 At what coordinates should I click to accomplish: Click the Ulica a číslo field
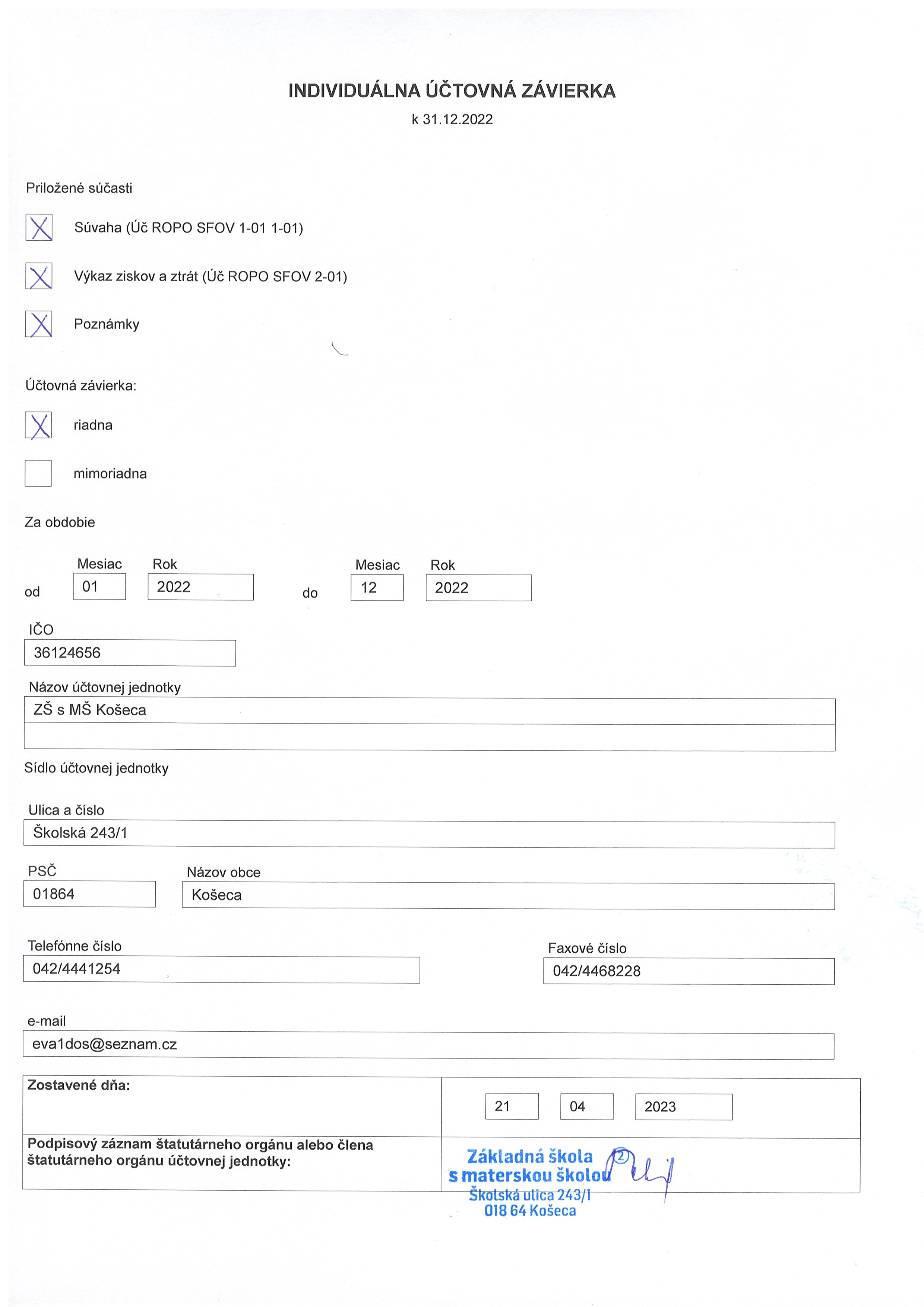tap(429, 834)
